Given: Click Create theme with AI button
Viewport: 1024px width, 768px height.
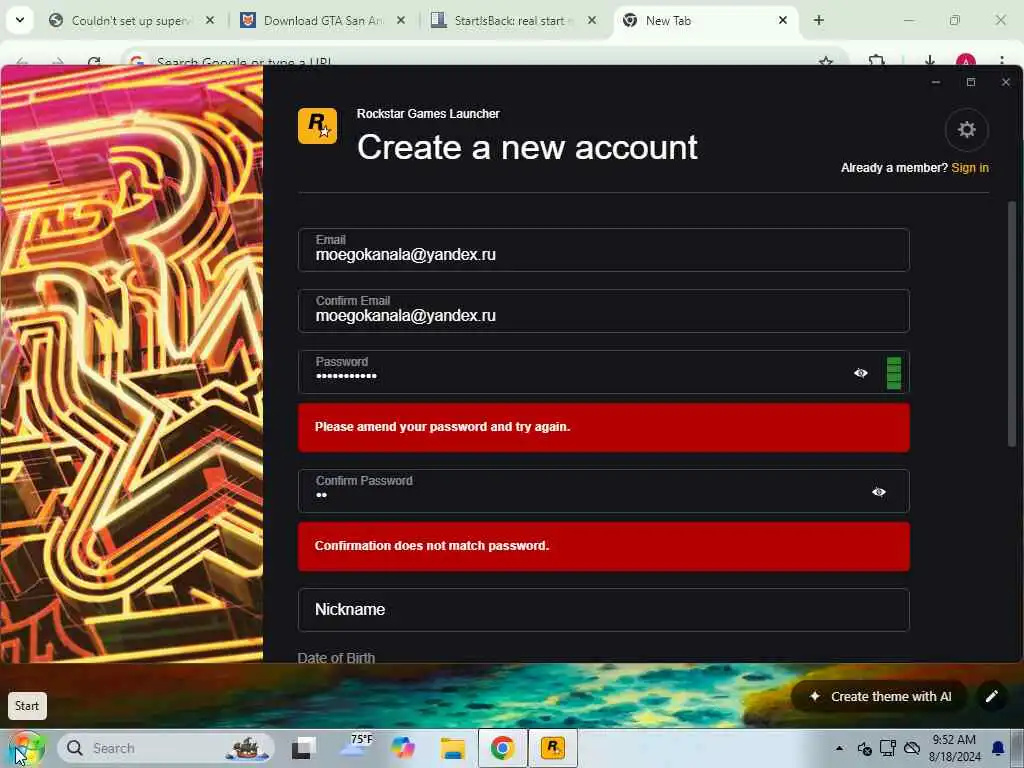Looking at the screenshot, I should click(880, 697).
